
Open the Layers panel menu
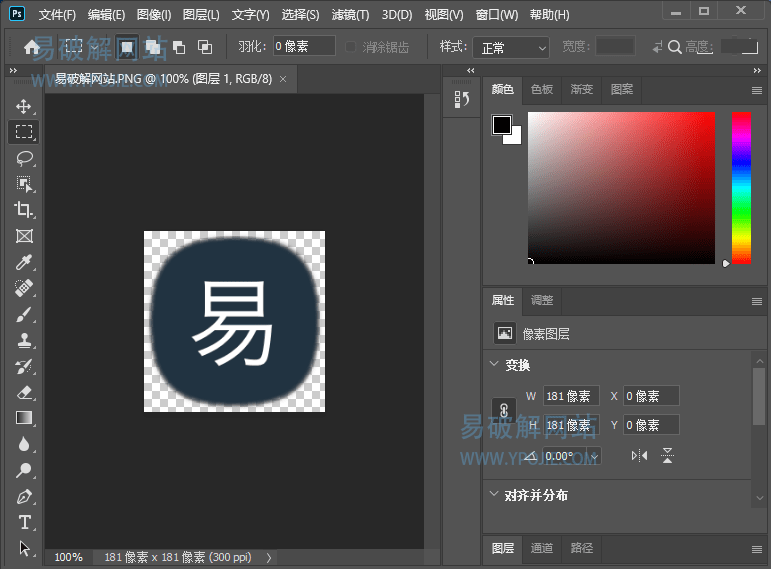tap(757, 549)
